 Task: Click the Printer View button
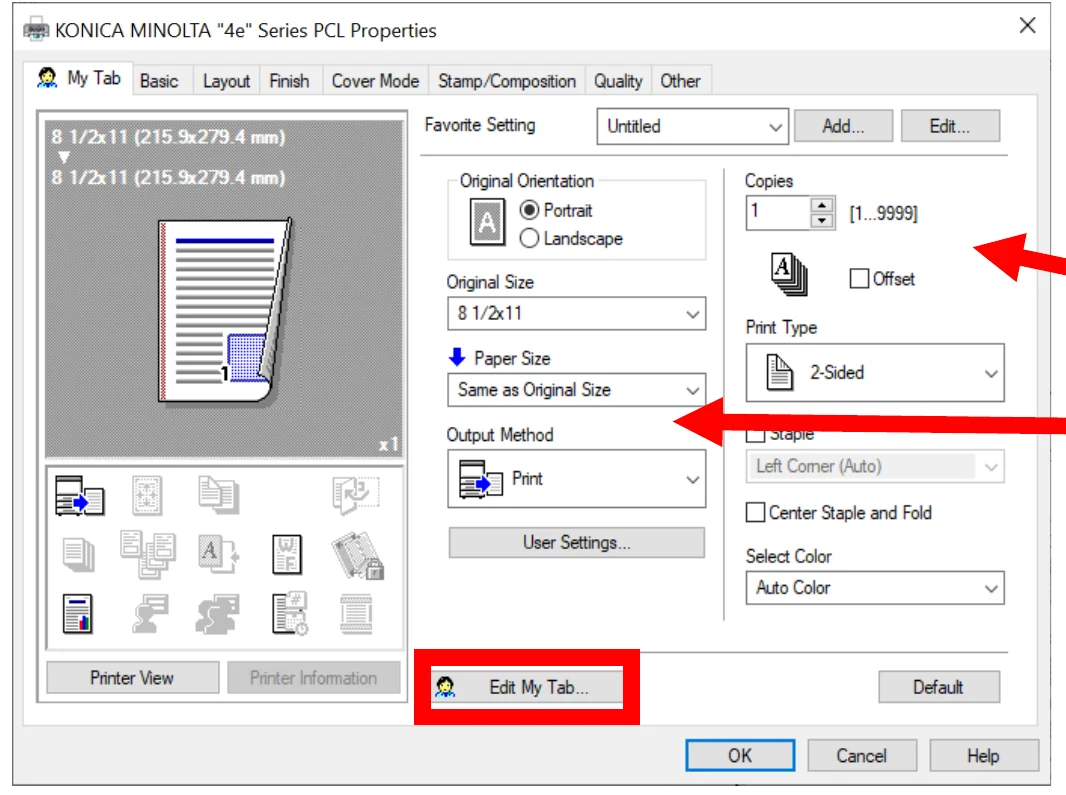pyautogui.click(x=133, y=677)
